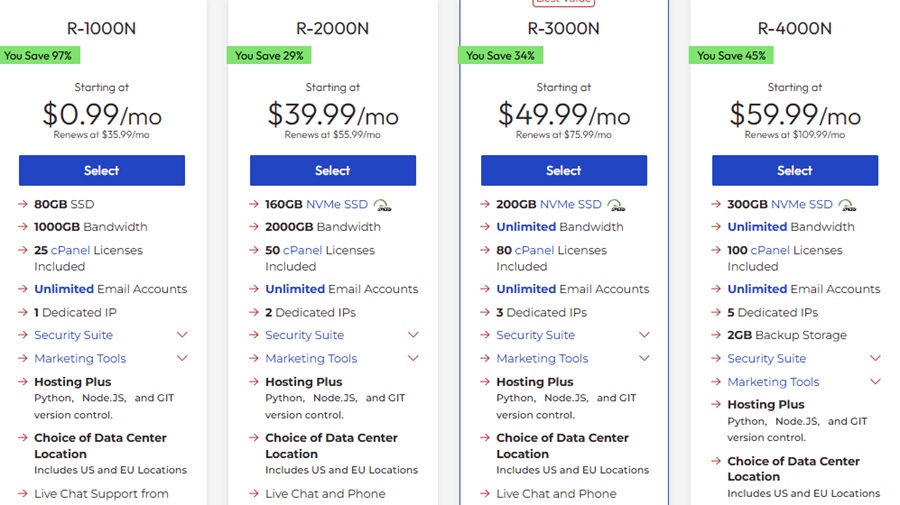Click the speedometer icon beside R-3000N NVMe SSD
The width and height of the screenshot is (900, 505).
(615, 205)
